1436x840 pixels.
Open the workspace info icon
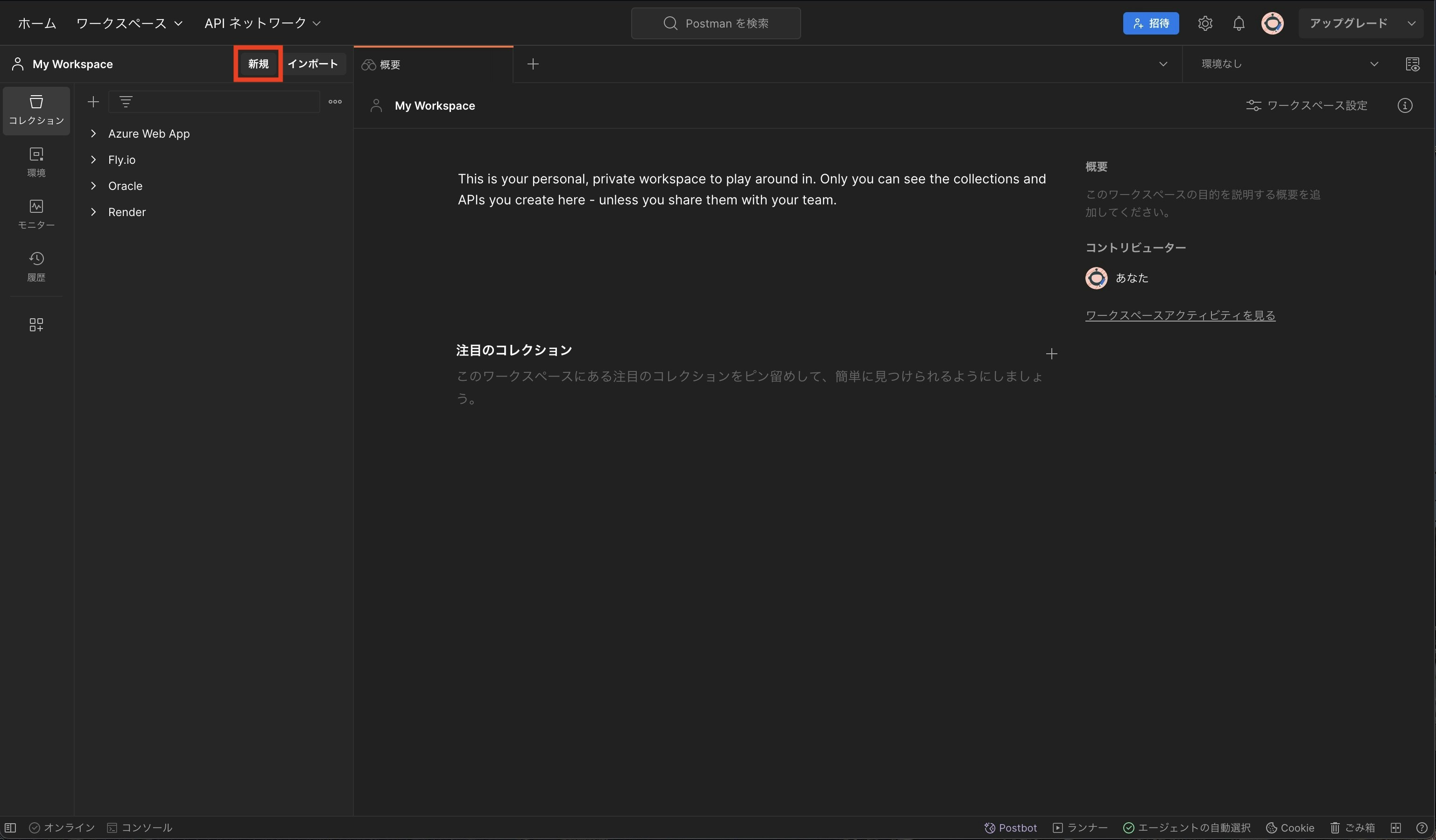click(1405, 105)
